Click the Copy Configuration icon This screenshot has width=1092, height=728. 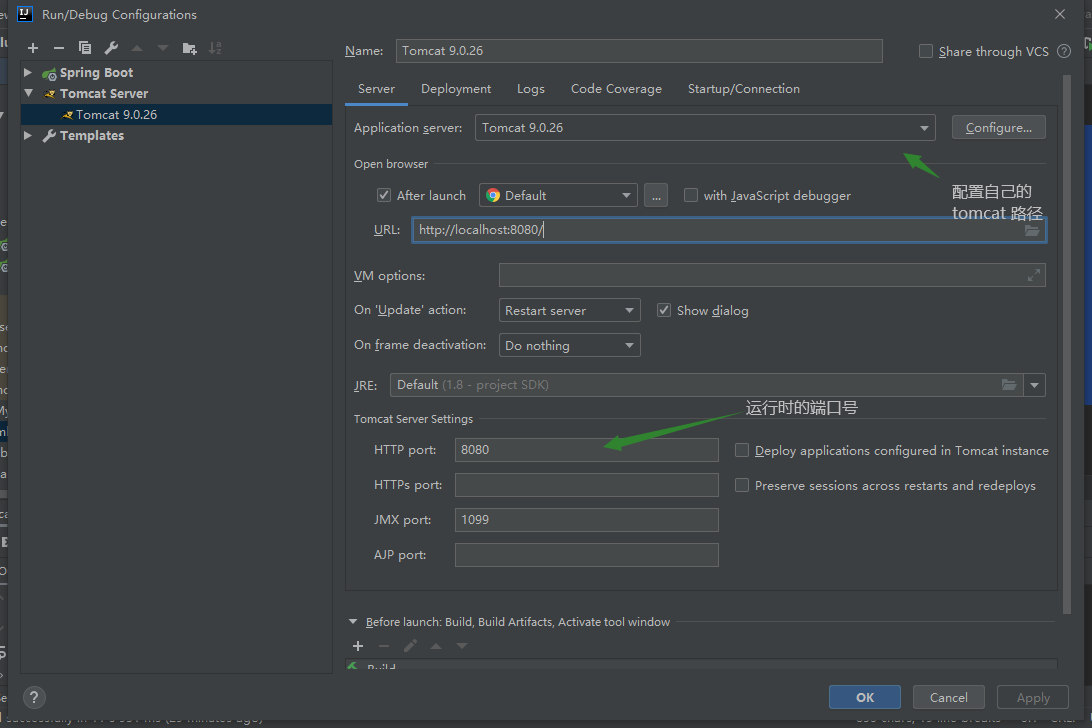[x=85, y=48]
